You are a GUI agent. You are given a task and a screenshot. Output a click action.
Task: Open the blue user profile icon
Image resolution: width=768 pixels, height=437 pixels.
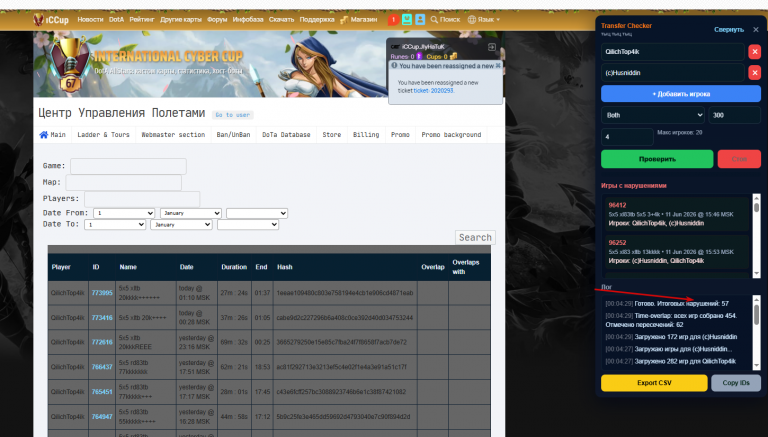pyautogui.click(x=420, y=20)
